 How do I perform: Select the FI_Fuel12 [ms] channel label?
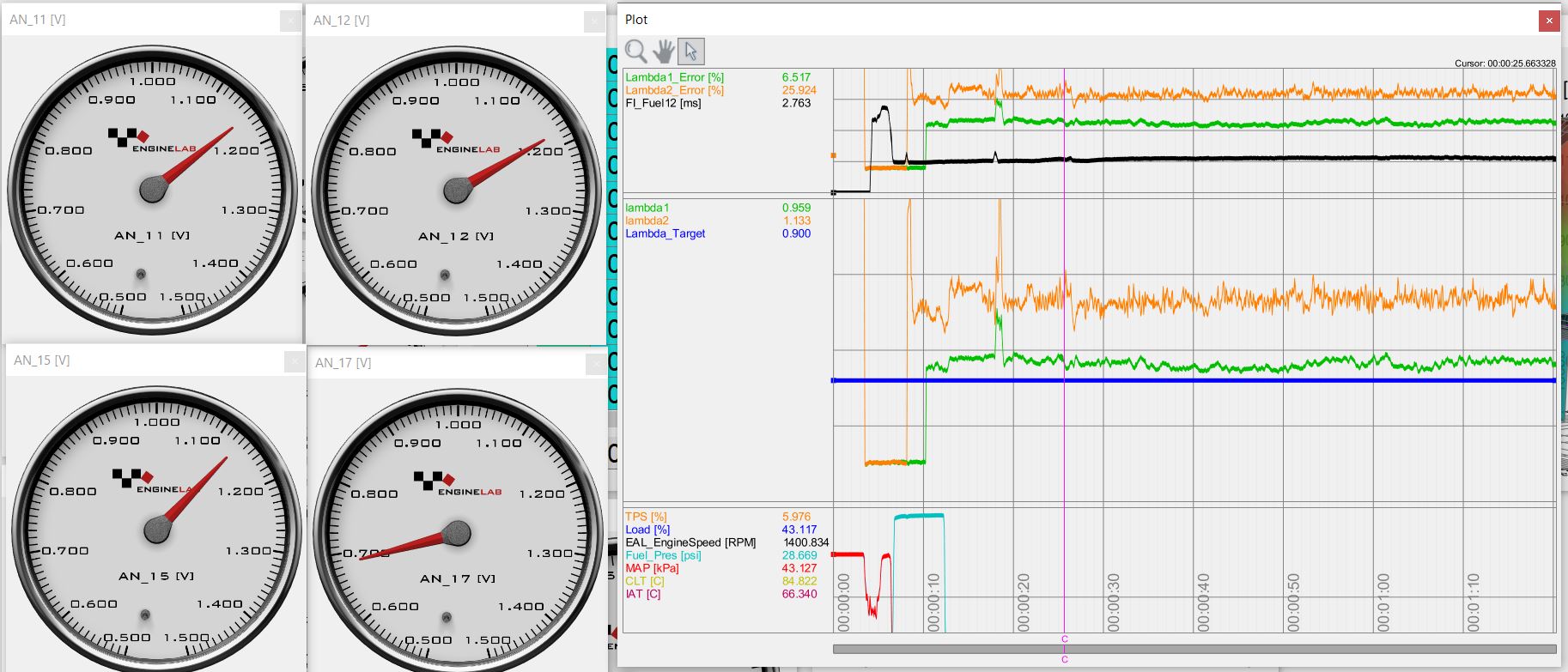(x=663, y=103)
